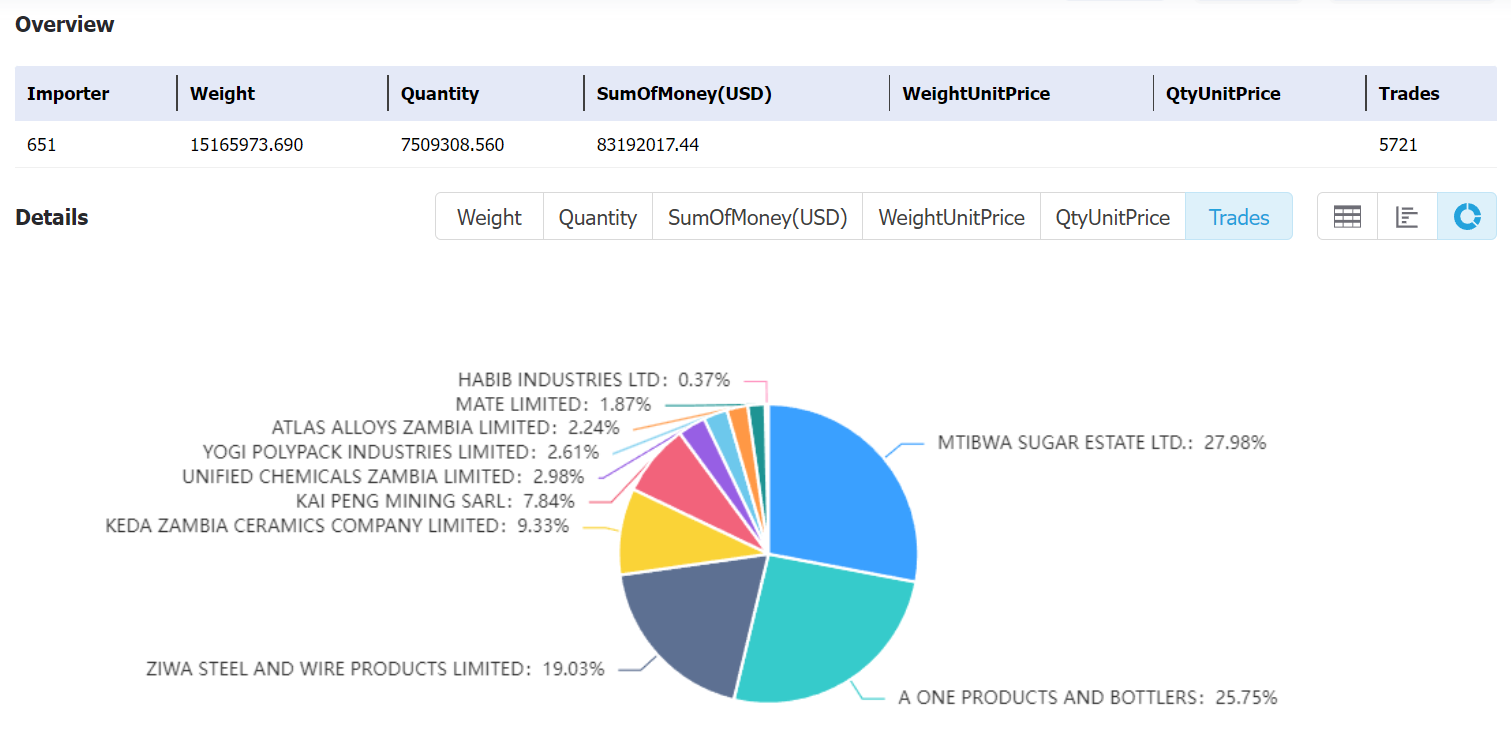Click the ATLAS ALLOYS ZAMBIA 2.24% label
The image size is (1511, 735).
pyautogui.click(x=446, y=428)
